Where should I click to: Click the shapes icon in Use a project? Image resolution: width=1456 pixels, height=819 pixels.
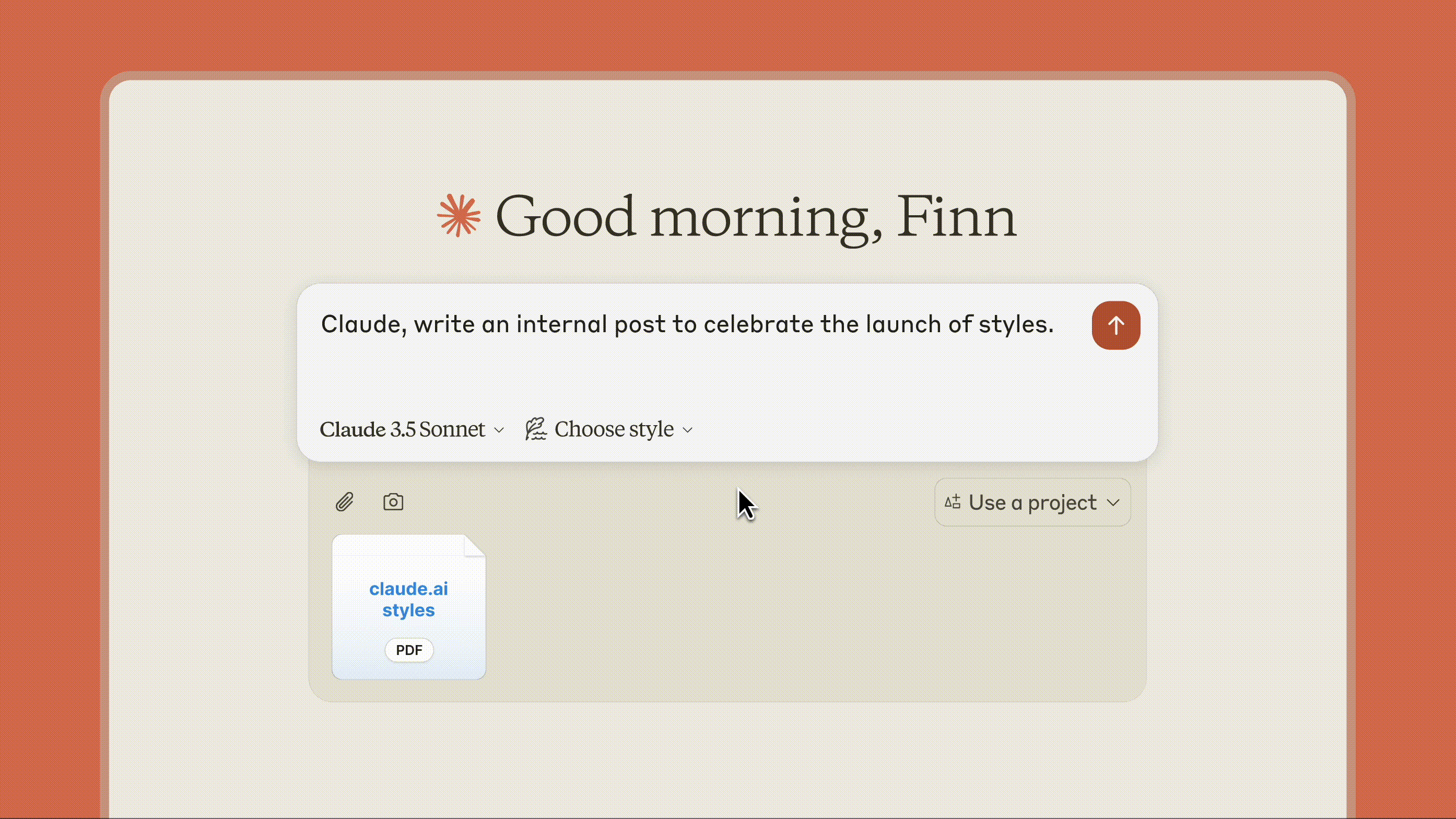coord(953,502)
